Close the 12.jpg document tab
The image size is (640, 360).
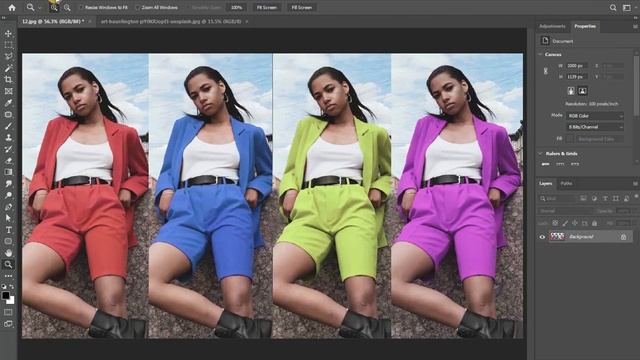click(90, 21)
